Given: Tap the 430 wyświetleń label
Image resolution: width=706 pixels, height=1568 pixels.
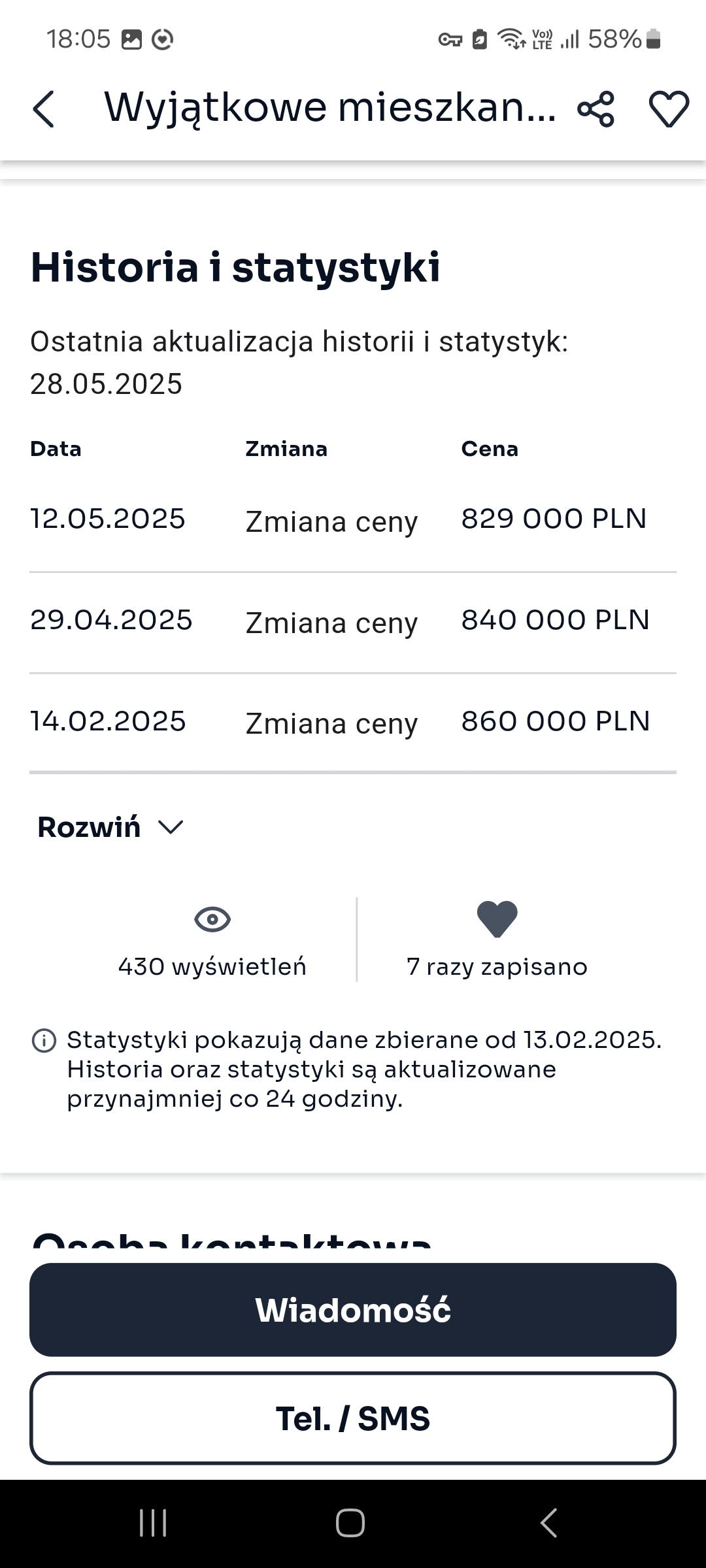Looking at the screenshot, I should point(212,967).
